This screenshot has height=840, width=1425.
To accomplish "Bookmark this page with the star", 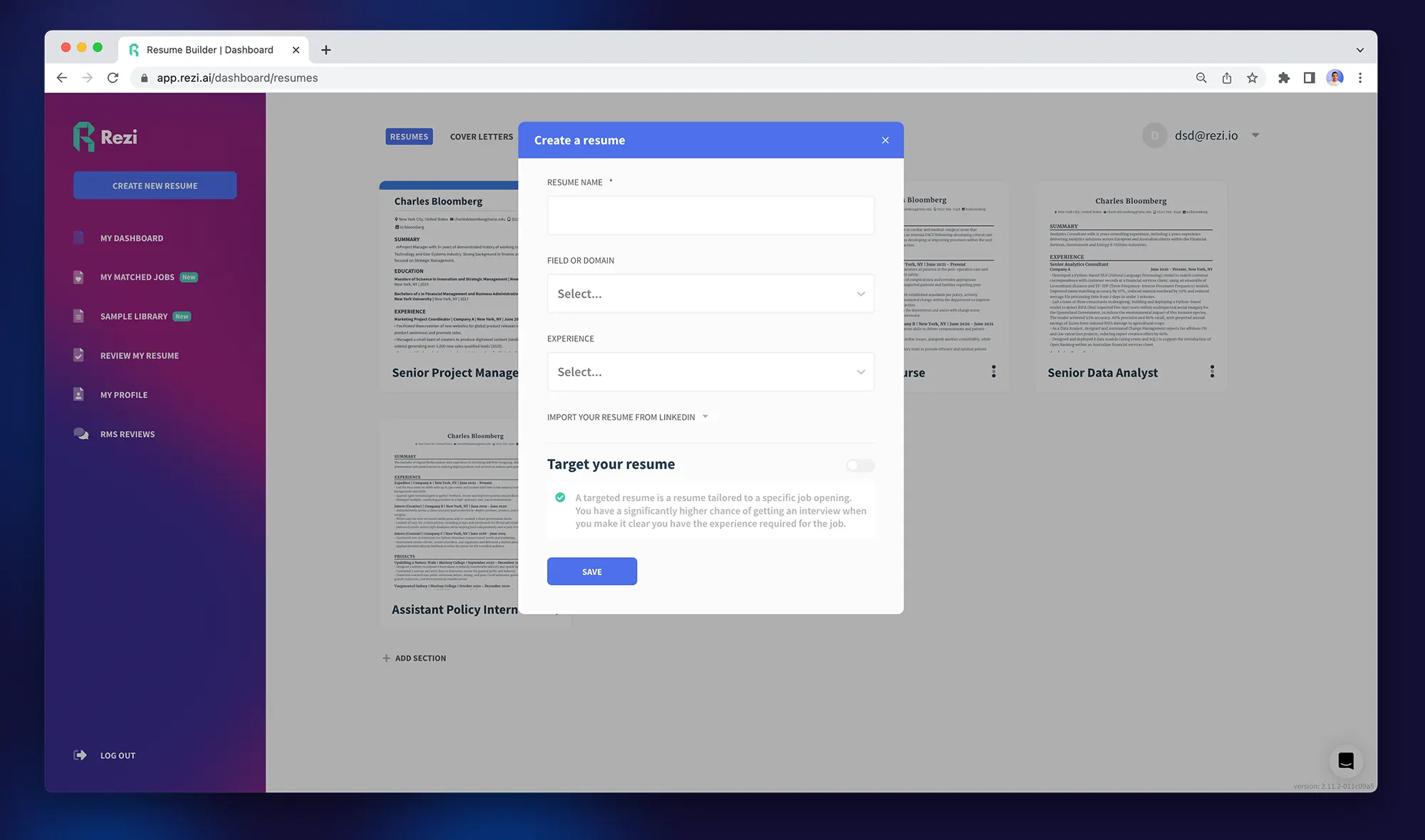I will coord(1253,78).
